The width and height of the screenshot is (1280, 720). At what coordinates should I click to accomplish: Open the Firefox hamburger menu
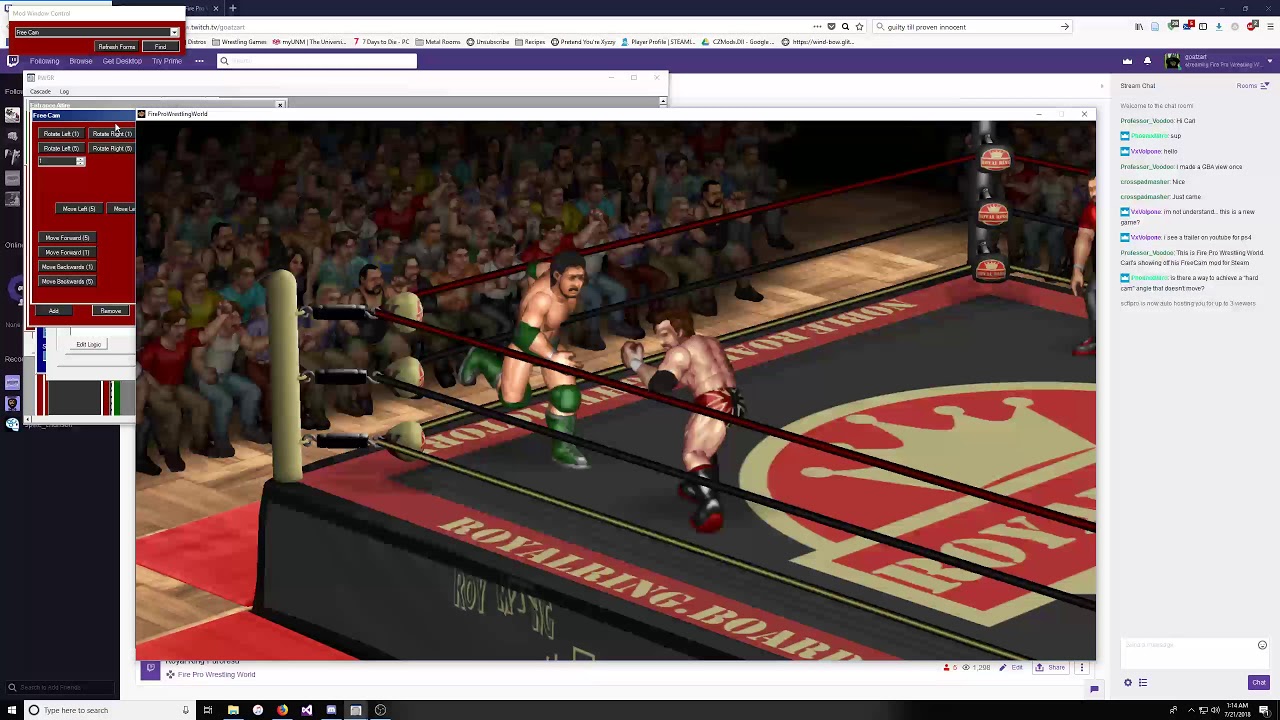[1268, 27]
